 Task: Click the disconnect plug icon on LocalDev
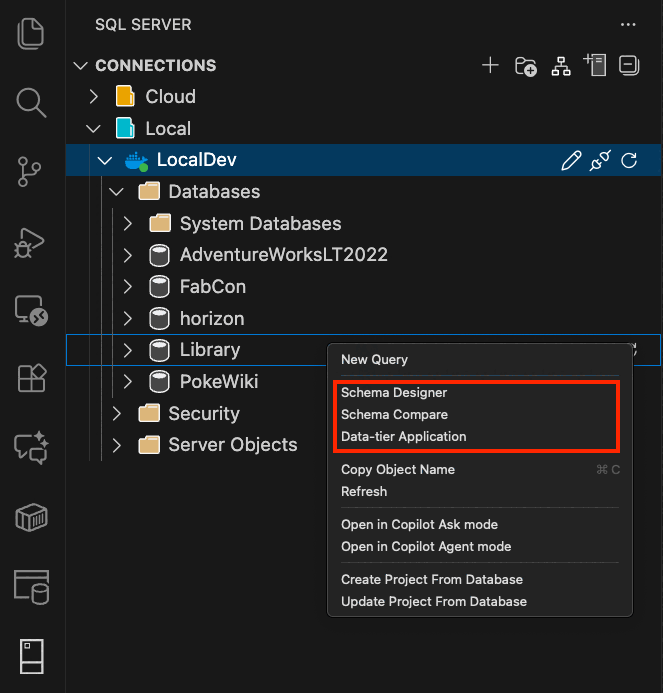600,161
